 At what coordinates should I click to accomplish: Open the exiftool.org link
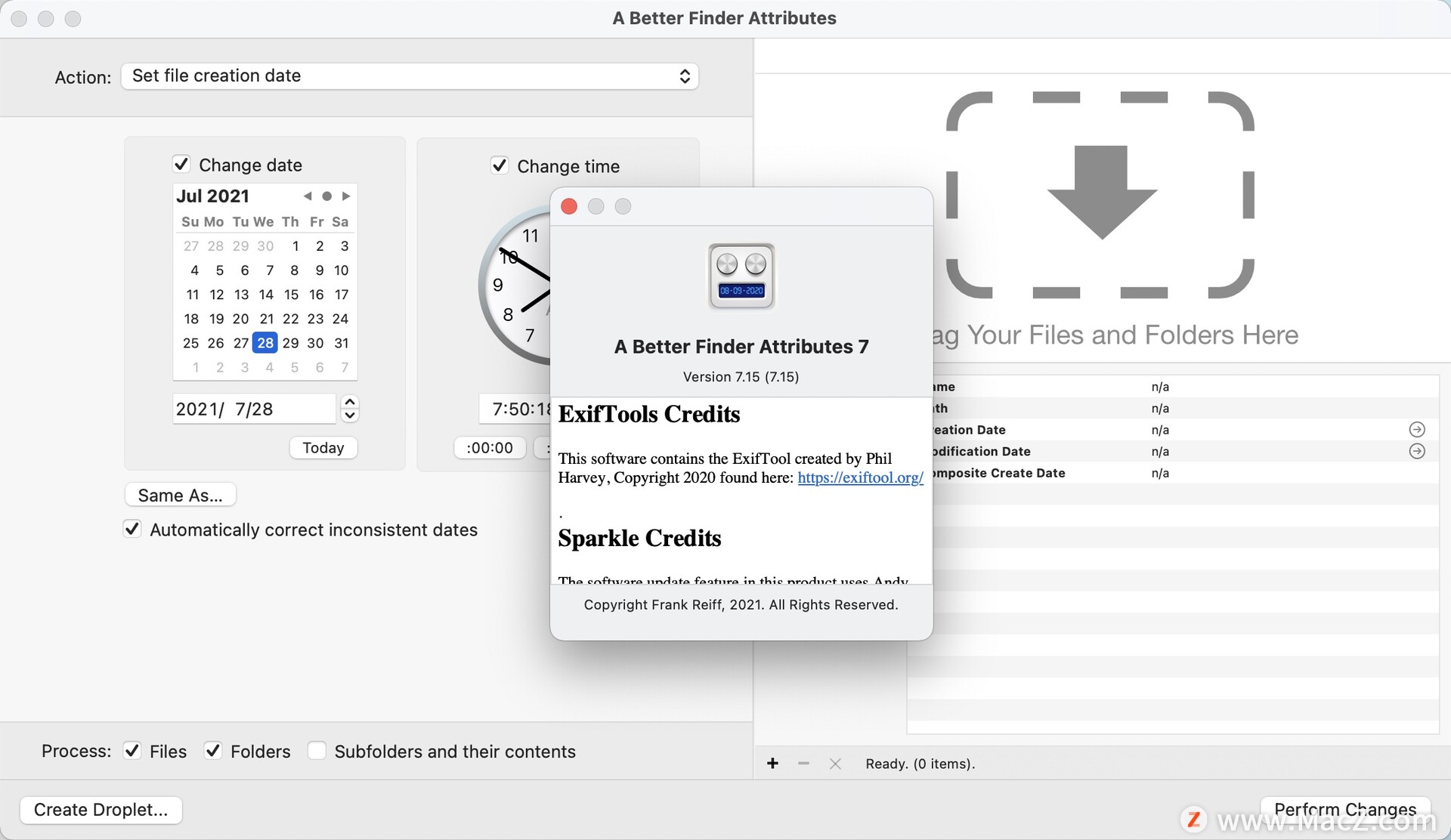click(860, 477)
